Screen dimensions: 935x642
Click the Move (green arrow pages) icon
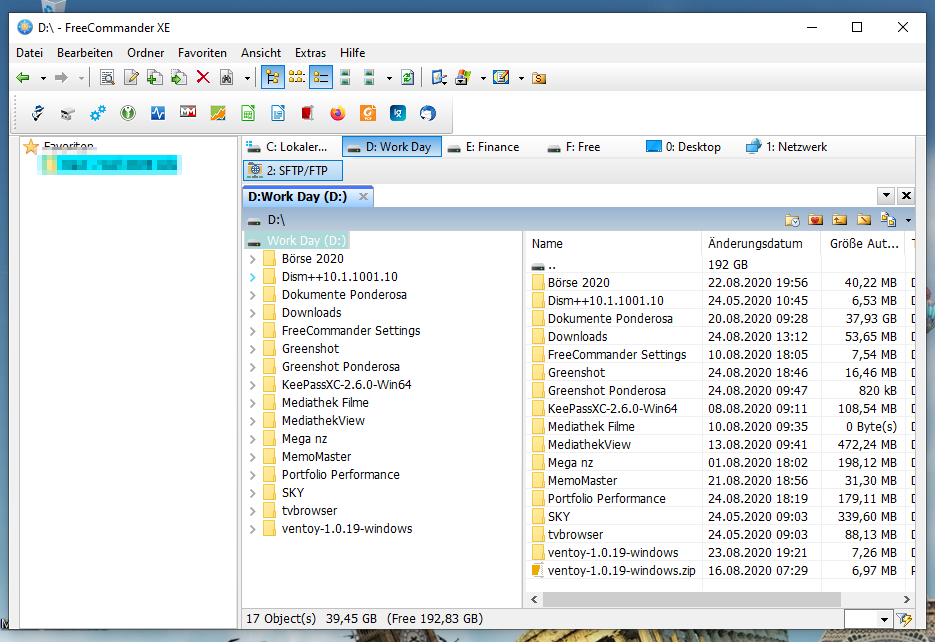[x=178, y=77]
